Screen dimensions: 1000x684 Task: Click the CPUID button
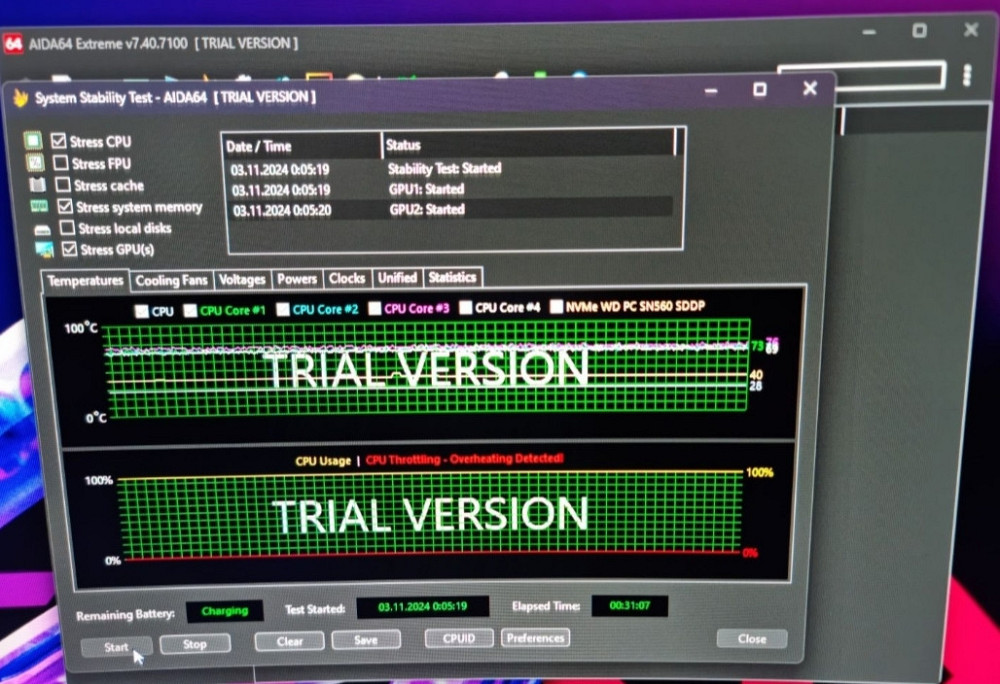click(x=457, y=638)
